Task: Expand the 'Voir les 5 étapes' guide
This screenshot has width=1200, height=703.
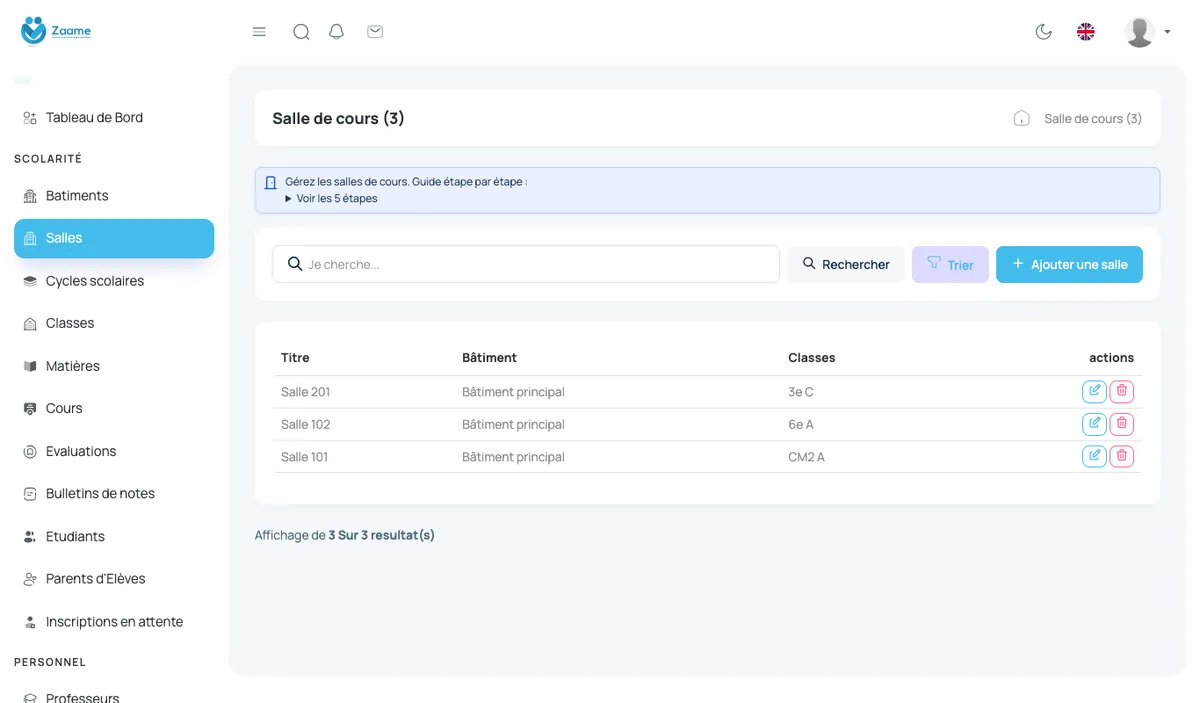Action: coord(331,198)
